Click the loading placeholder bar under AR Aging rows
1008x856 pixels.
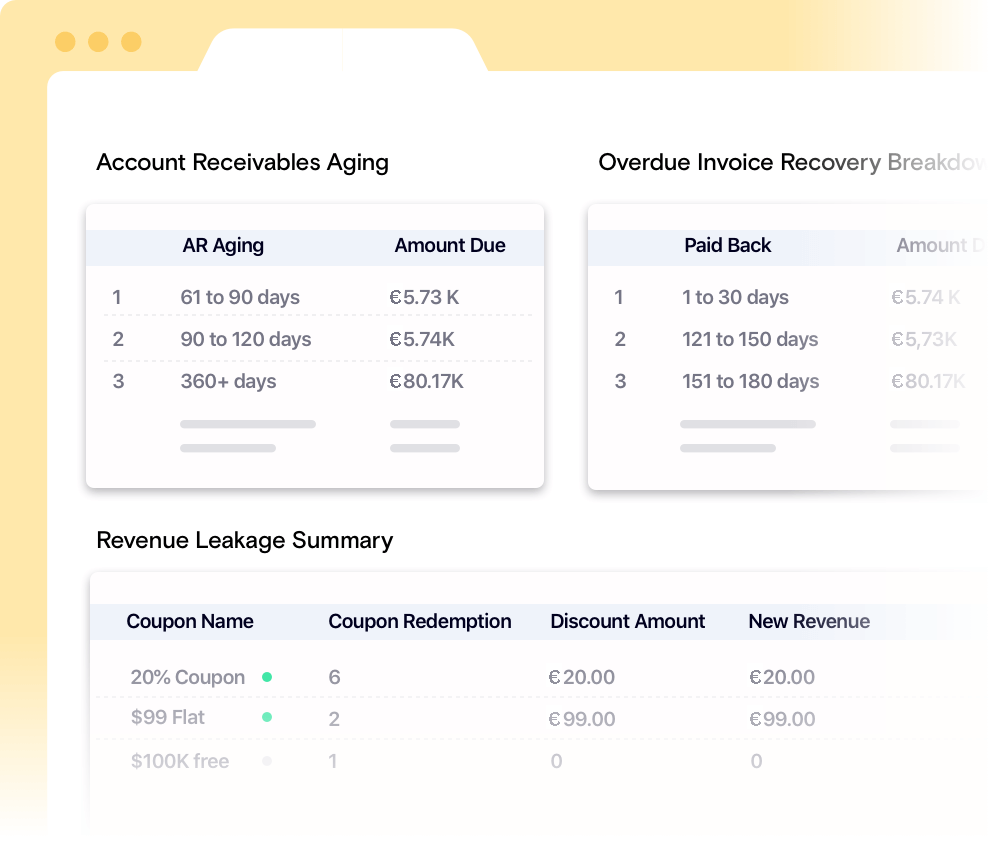pyautogui.click(x=247, y=424)
